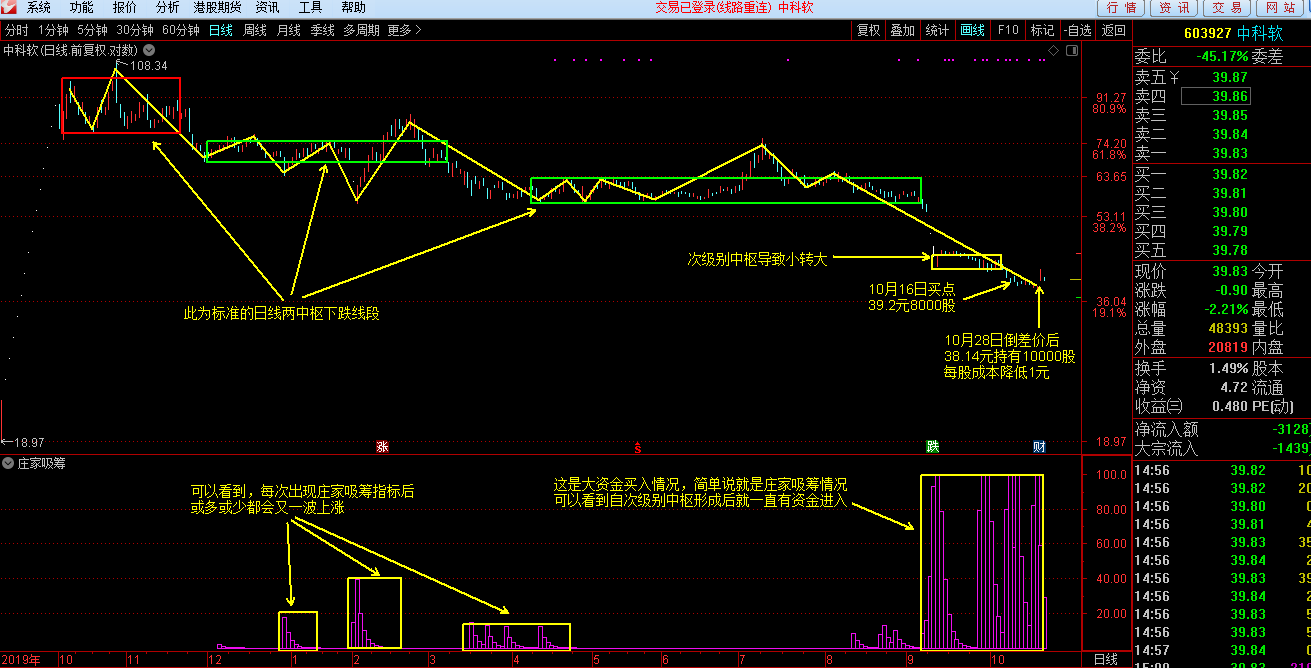The height and width of the screenshot is (668, 1311).
Task: Click the 外盘 value 20819
Action: (1228, 347)
